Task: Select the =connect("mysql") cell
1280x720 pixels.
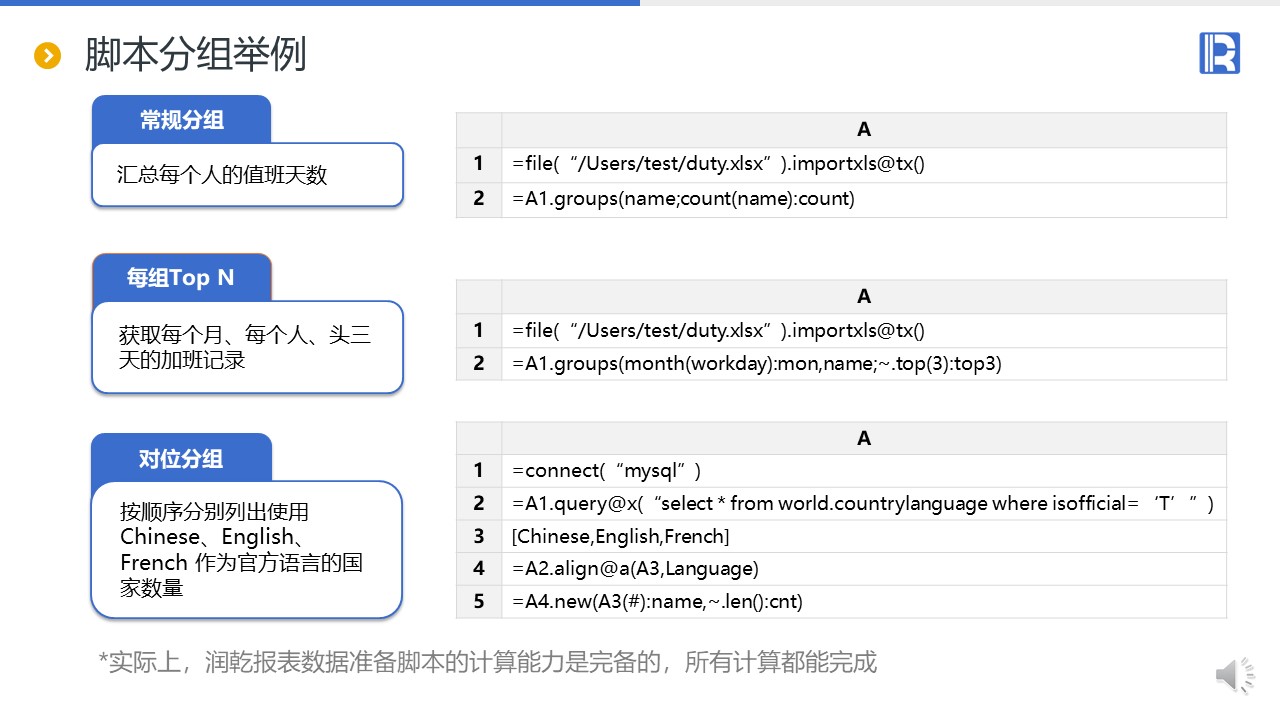Action: (863, 471)
